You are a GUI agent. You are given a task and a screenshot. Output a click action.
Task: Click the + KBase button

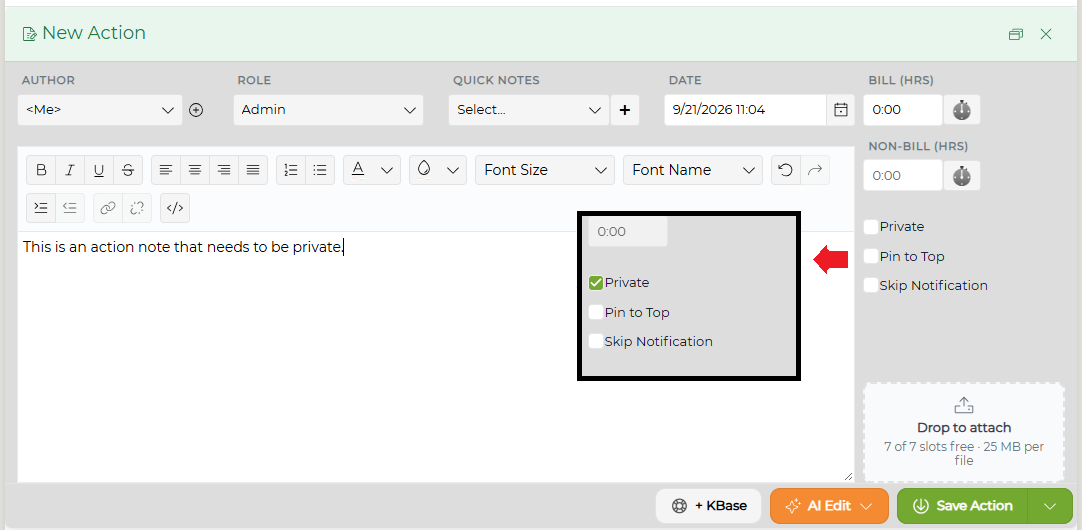click(709, 506)
